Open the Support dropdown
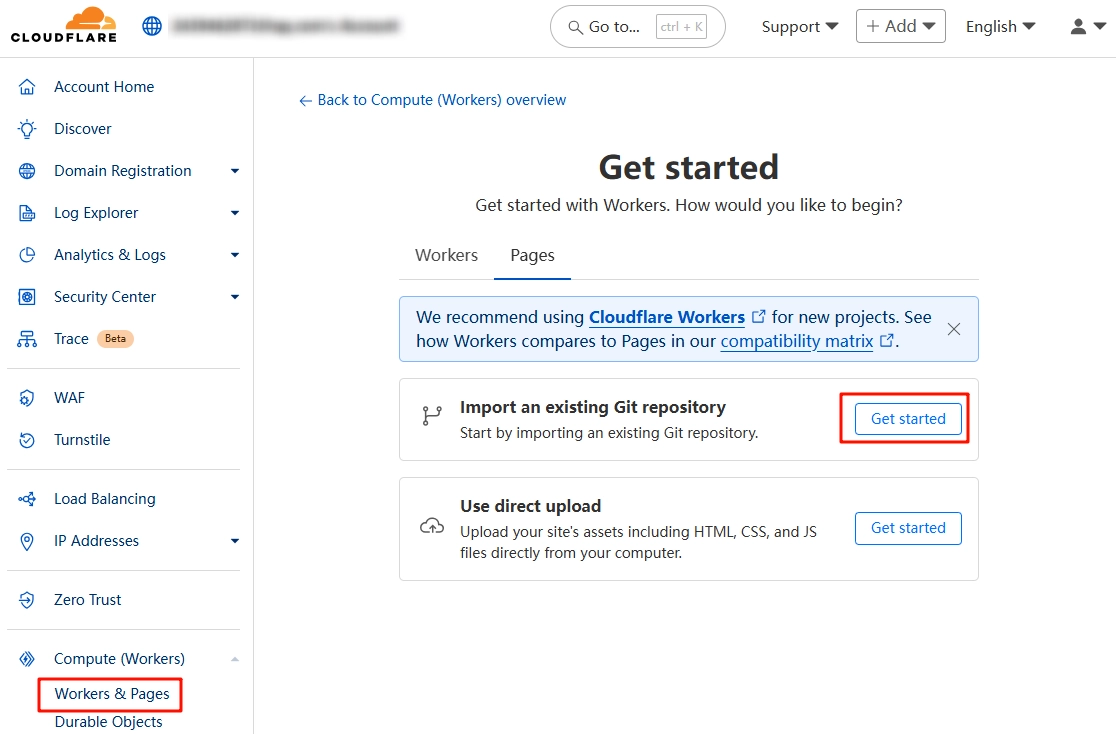 (x=800, y=26)
